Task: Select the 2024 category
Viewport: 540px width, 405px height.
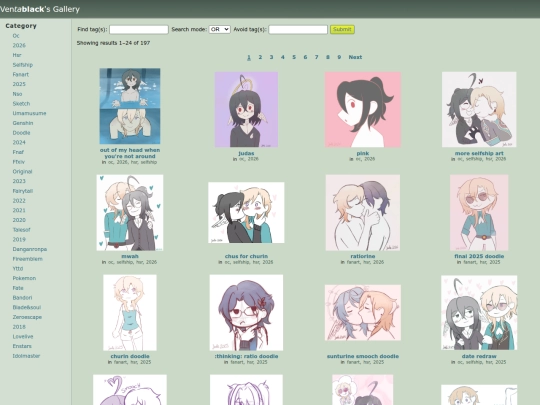Action: click(19, 142)
